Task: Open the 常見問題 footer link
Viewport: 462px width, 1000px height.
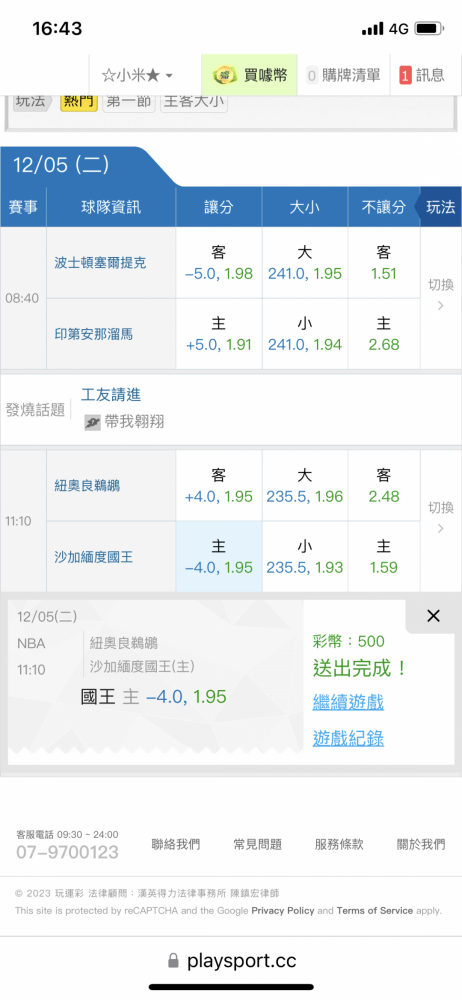Action: click(257, 844)
